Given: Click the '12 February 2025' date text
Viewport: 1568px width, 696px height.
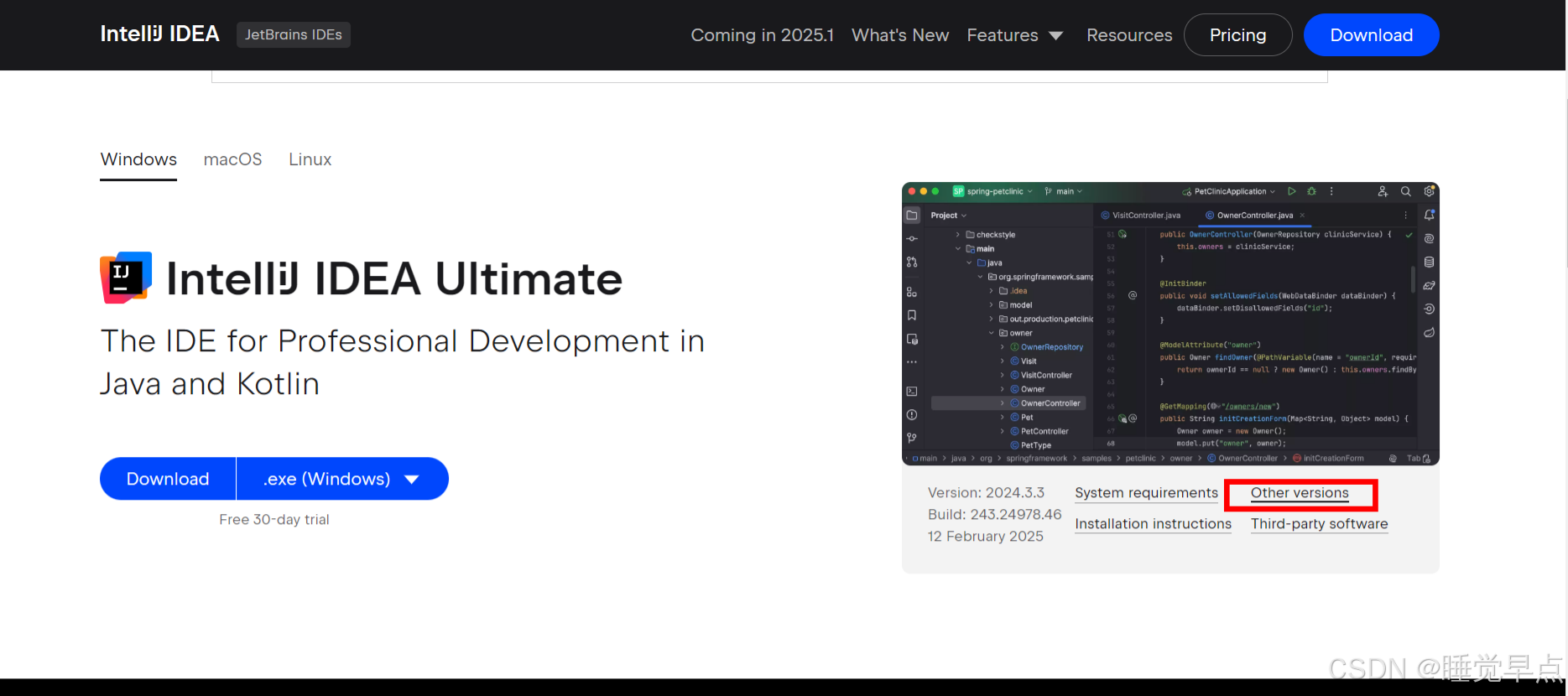Looking at the screenshot, I should [985, 537].
